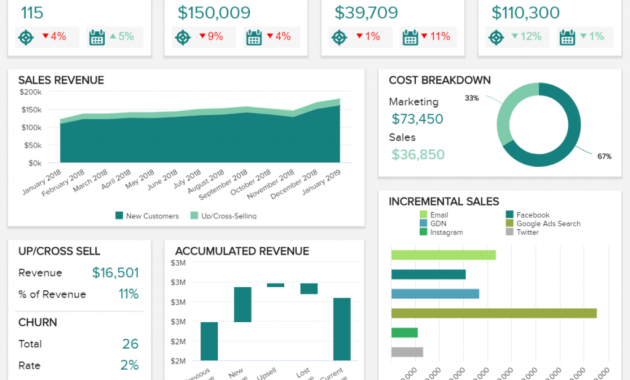Image resolution: width=630 pixels, height=380 pixels.
Task: Click the target icon in the $150,009 card
Action: point(183,37)
